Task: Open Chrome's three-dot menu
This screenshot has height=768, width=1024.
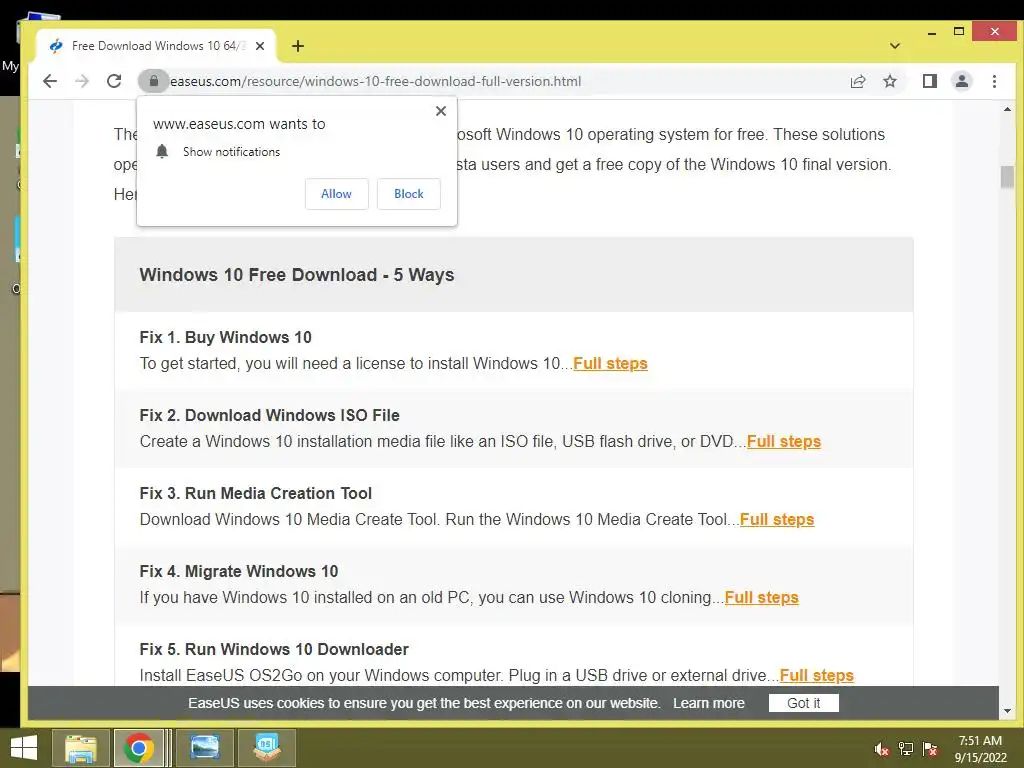Action: tap(994, 81)
